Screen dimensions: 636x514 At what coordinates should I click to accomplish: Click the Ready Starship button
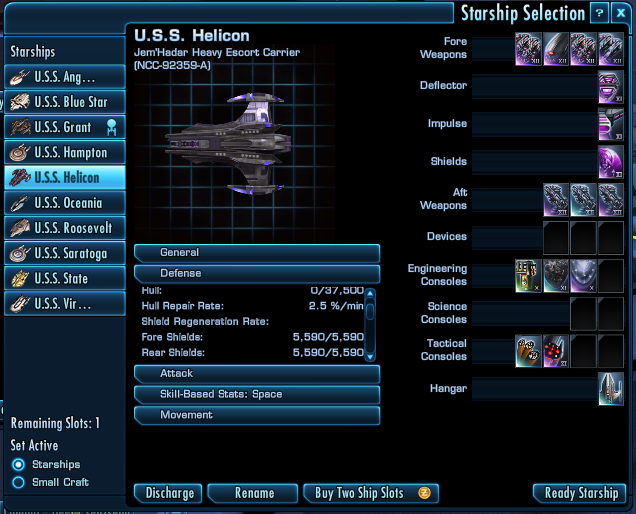click(580, 493)
